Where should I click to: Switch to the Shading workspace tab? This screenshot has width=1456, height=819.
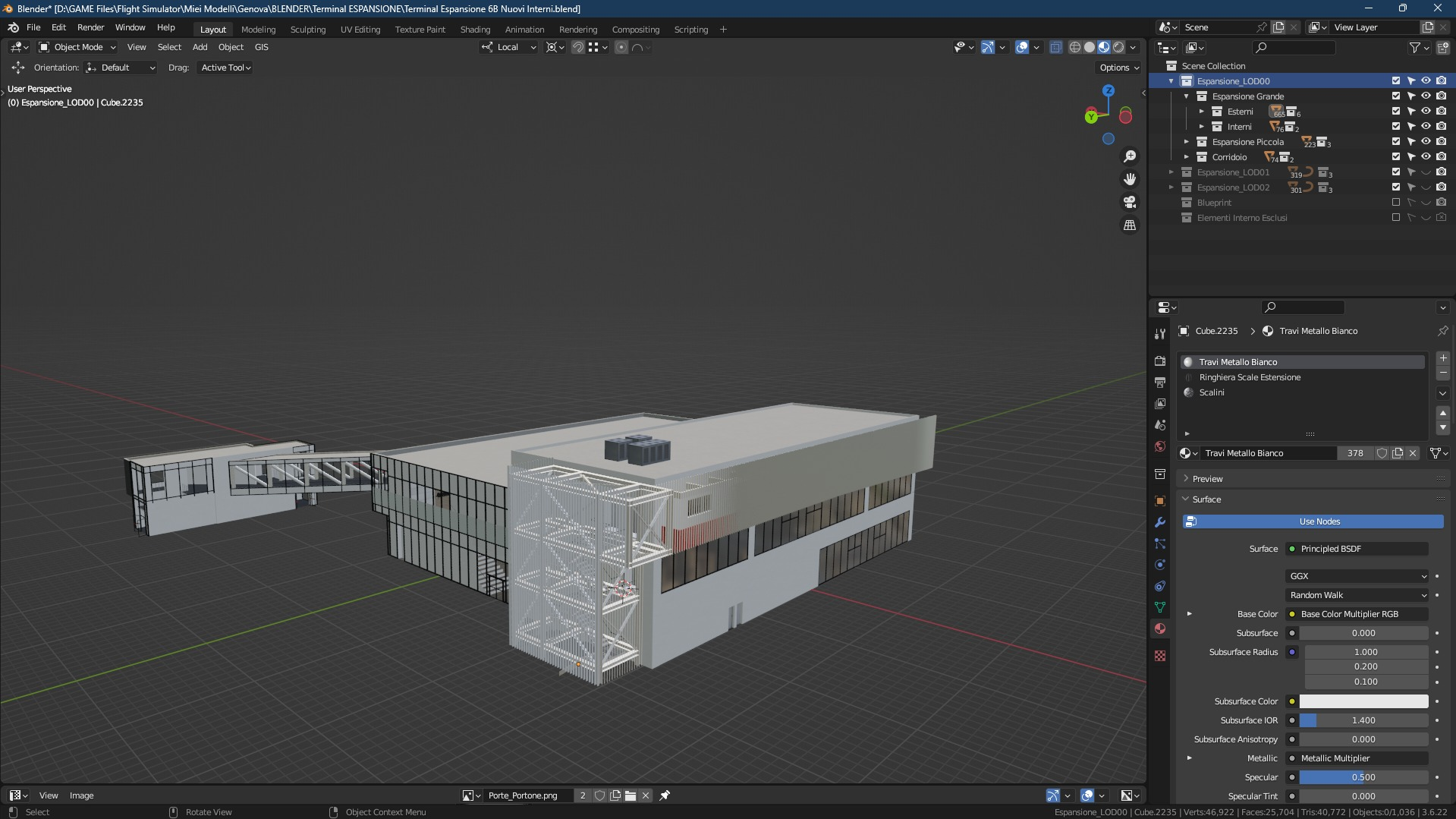click(x=475, y=30)
